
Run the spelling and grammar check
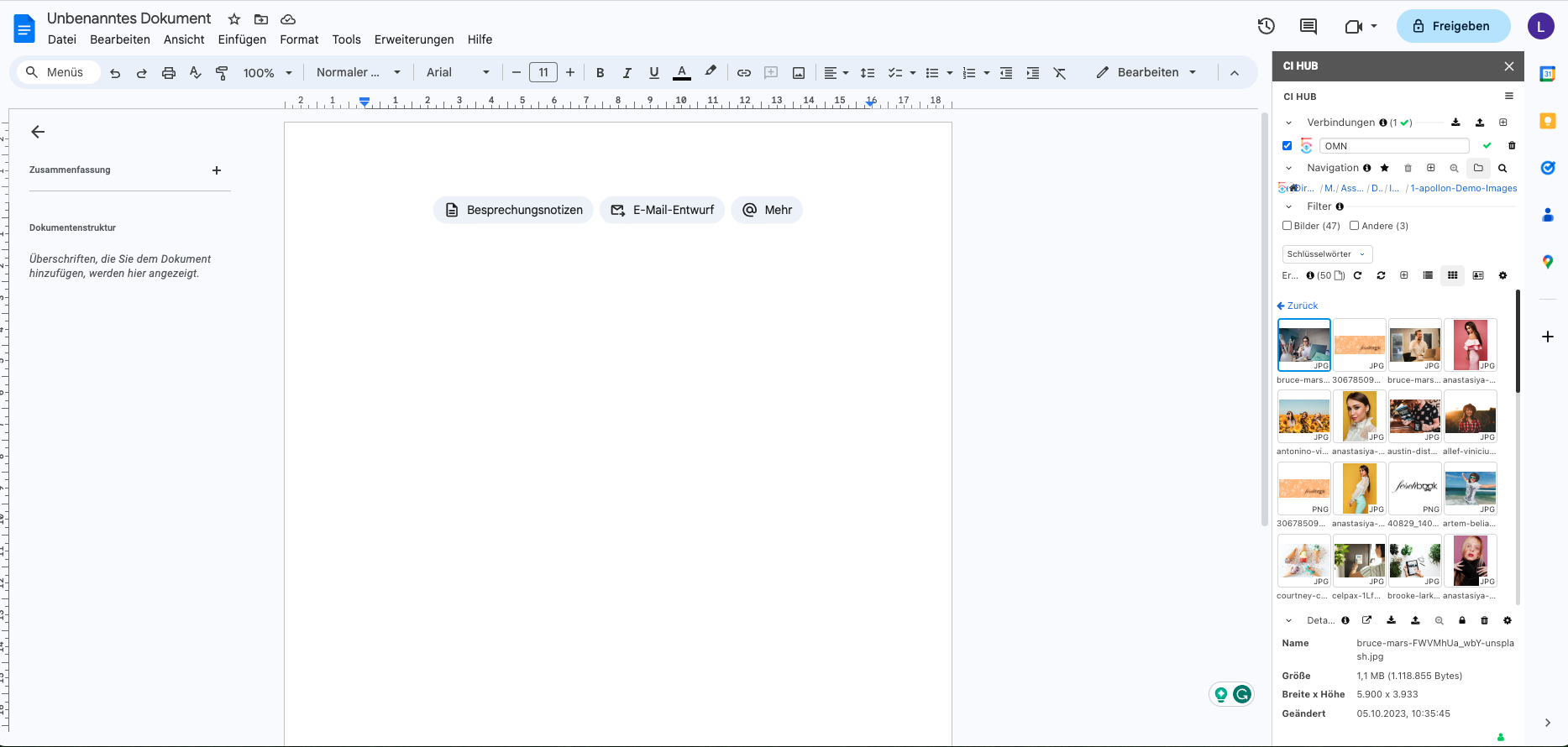pos(196,73)
